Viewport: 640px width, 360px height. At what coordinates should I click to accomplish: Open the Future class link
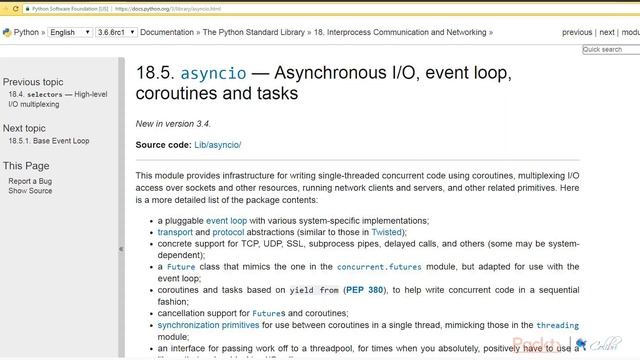point(181,267)
